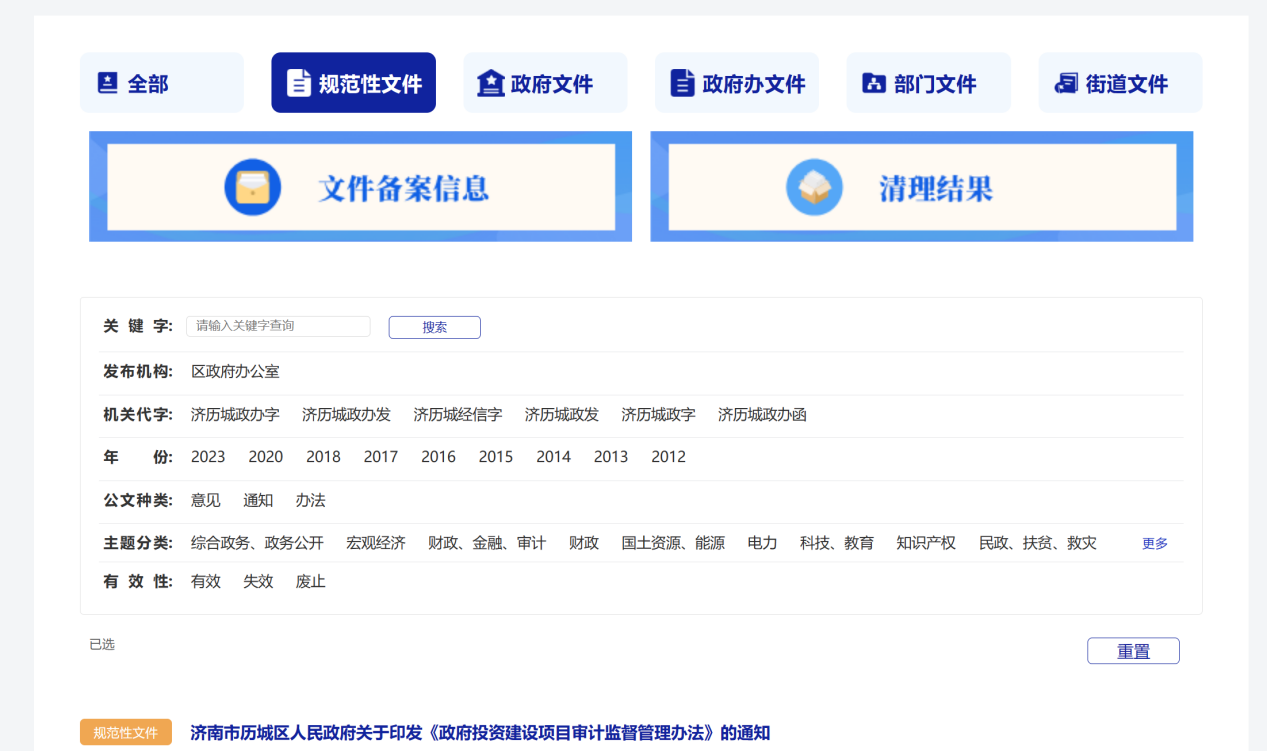The image size is (1267, 751).
Task: Choose topic 知识产权
Action: (926, 543)
